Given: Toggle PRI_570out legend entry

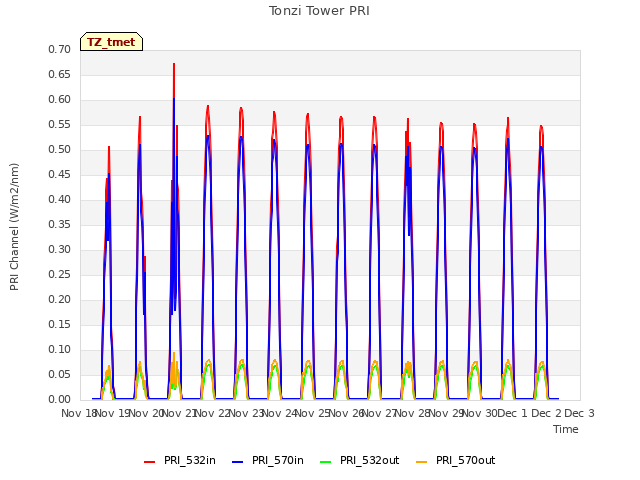Looking at the screenshot, I should point(456,460).
